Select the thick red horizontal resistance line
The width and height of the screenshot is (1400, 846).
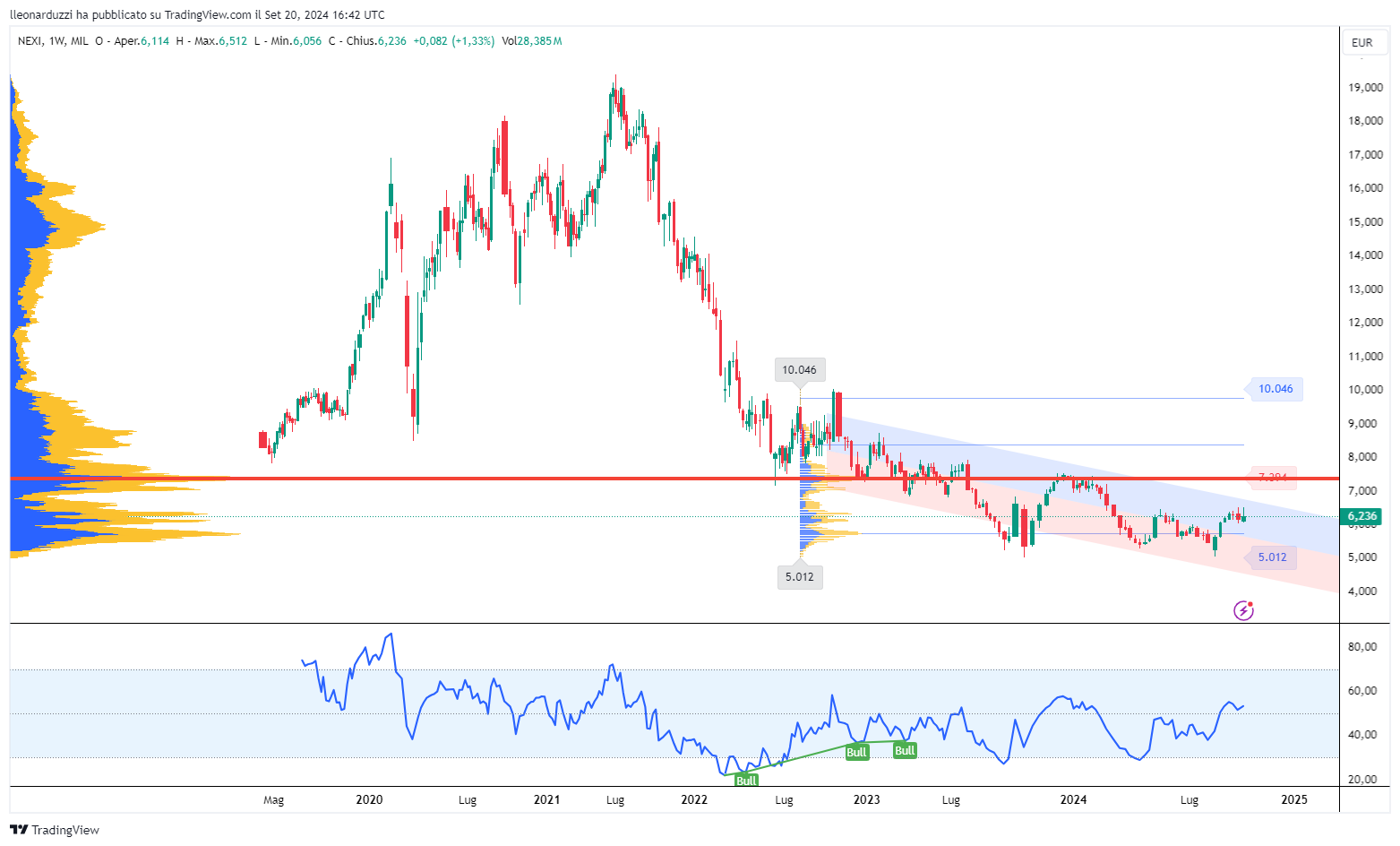point(674,479)
